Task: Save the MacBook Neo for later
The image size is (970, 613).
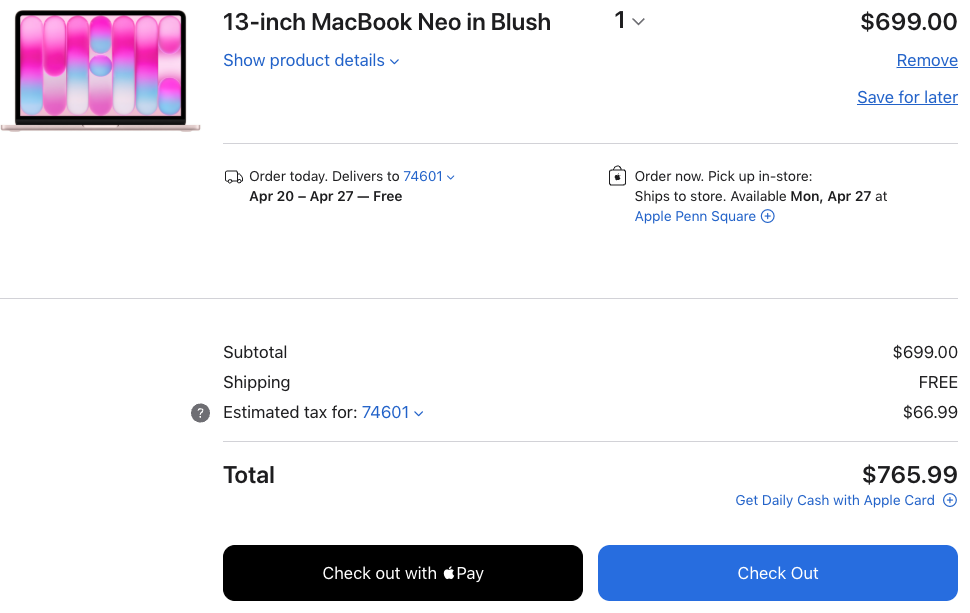Action: click(x=907, y=97)
